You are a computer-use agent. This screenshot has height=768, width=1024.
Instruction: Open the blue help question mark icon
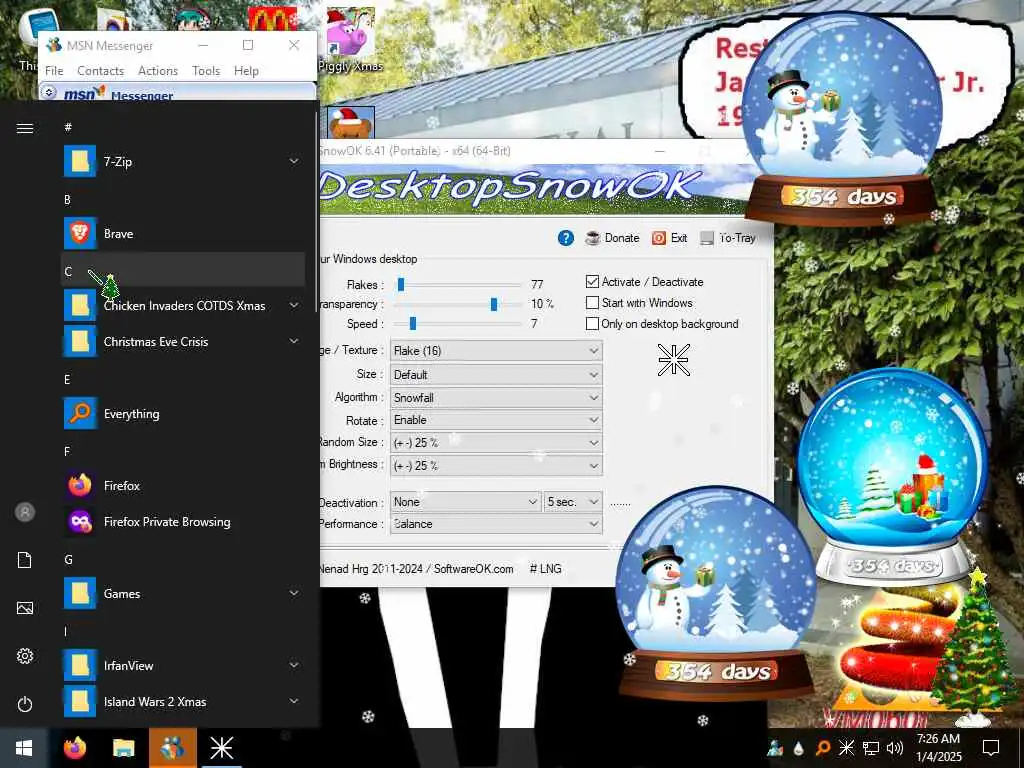point(566,238)
